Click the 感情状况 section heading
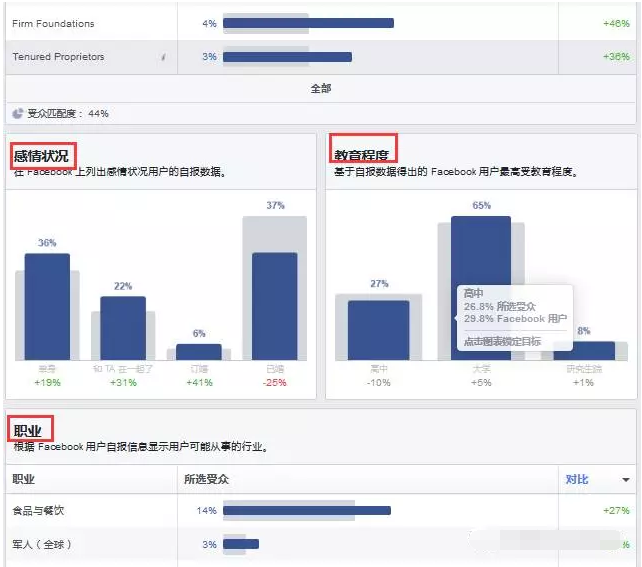The width and height of the screenshot is (642, 567). (x=41, y=156)
